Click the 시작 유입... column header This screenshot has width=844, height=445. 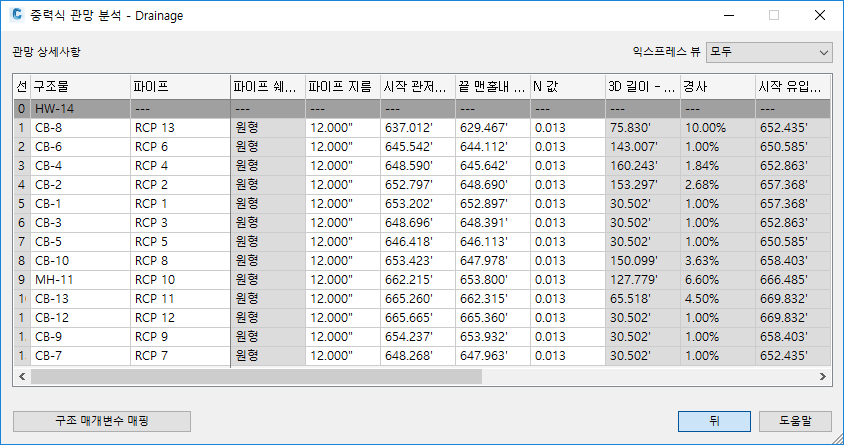(x=792, y=87)
